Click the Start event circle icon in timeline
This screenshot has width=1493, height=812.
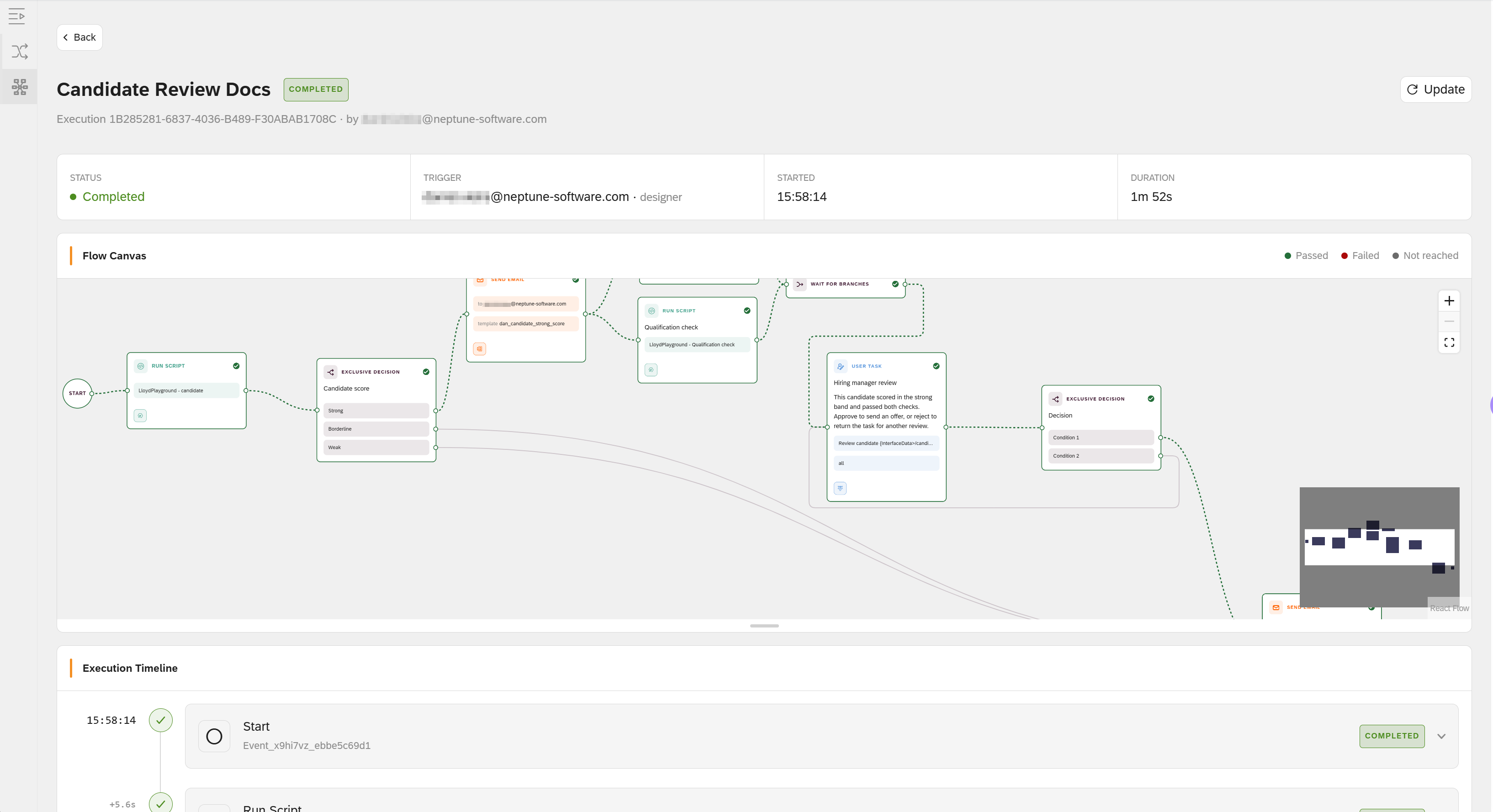214,736
